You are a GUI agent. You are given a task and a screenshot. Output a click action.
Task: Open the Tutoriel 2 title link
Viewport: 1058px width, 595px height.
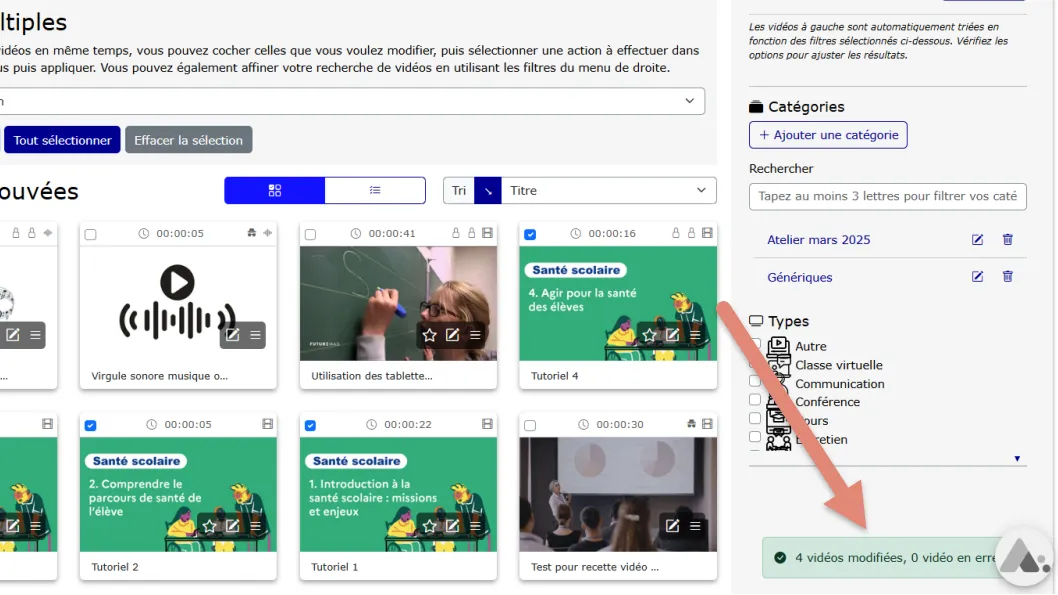(115, 567)
